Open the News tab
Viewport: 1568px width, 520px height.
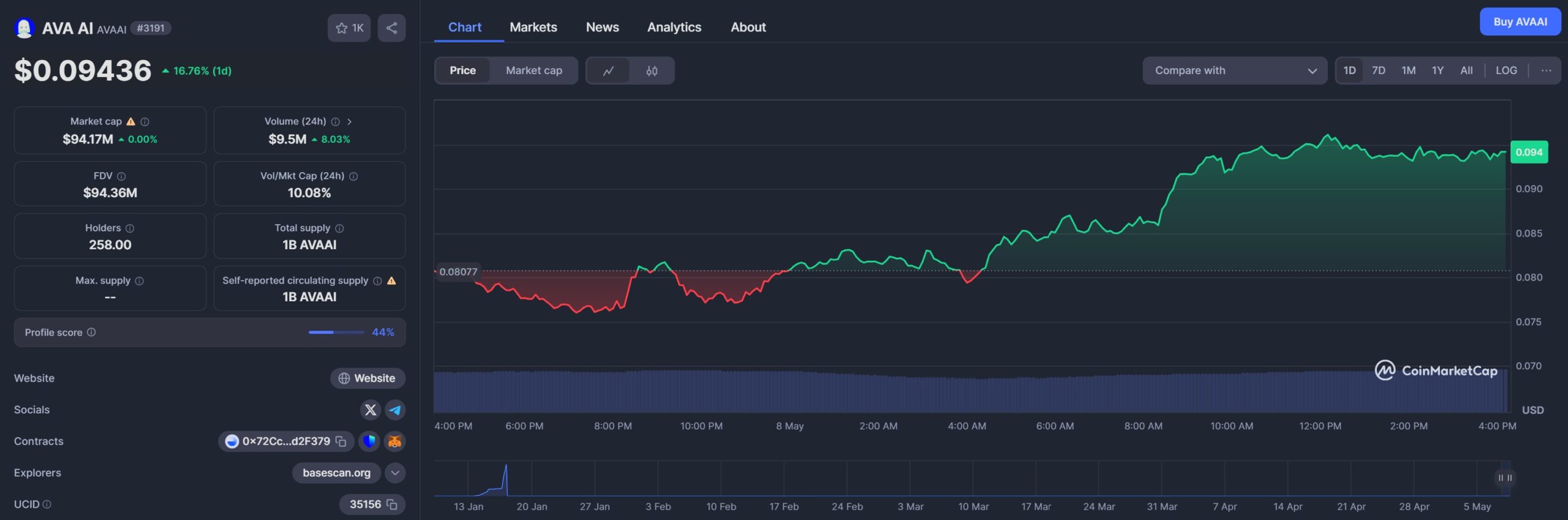click(602, 28)
